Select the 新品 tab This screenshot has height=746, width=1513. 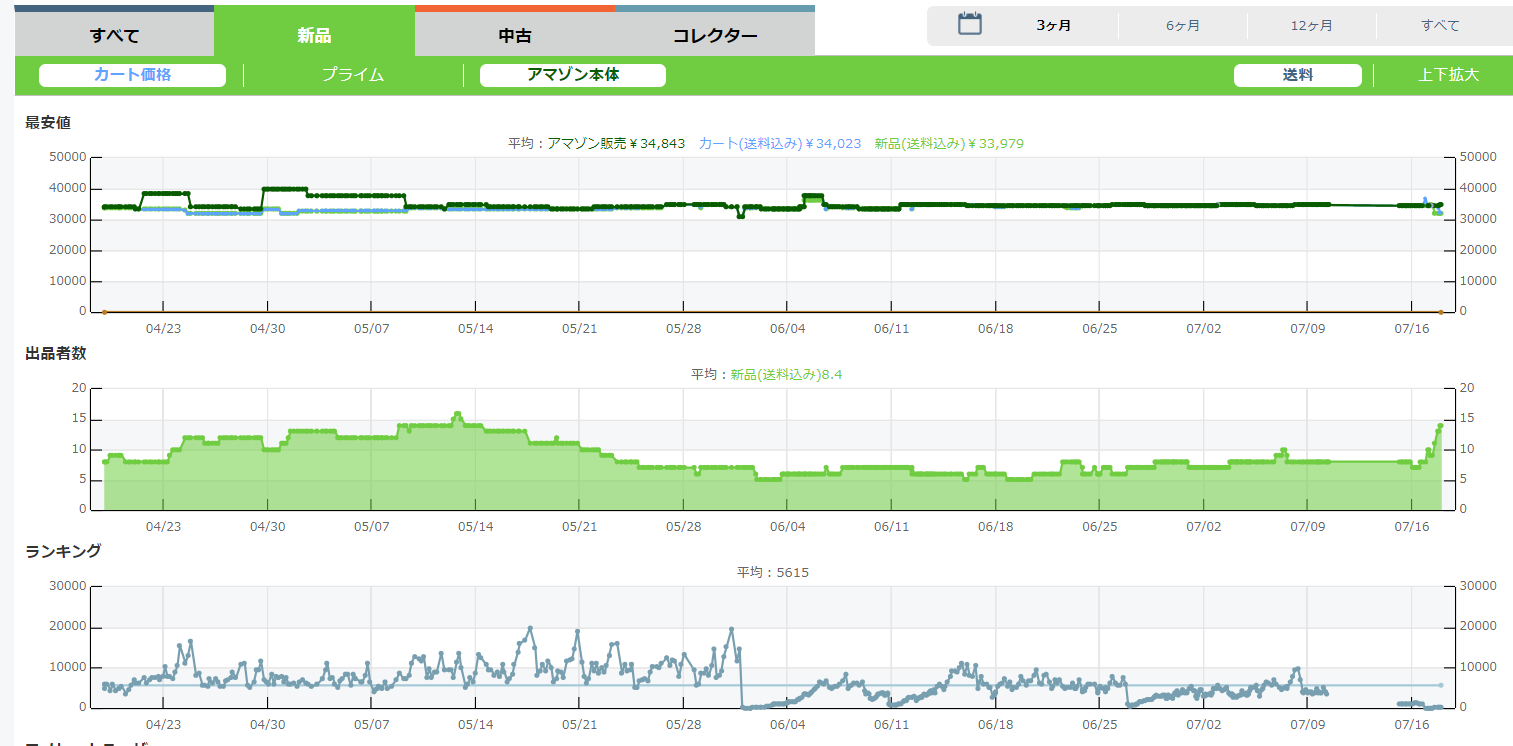314,36
